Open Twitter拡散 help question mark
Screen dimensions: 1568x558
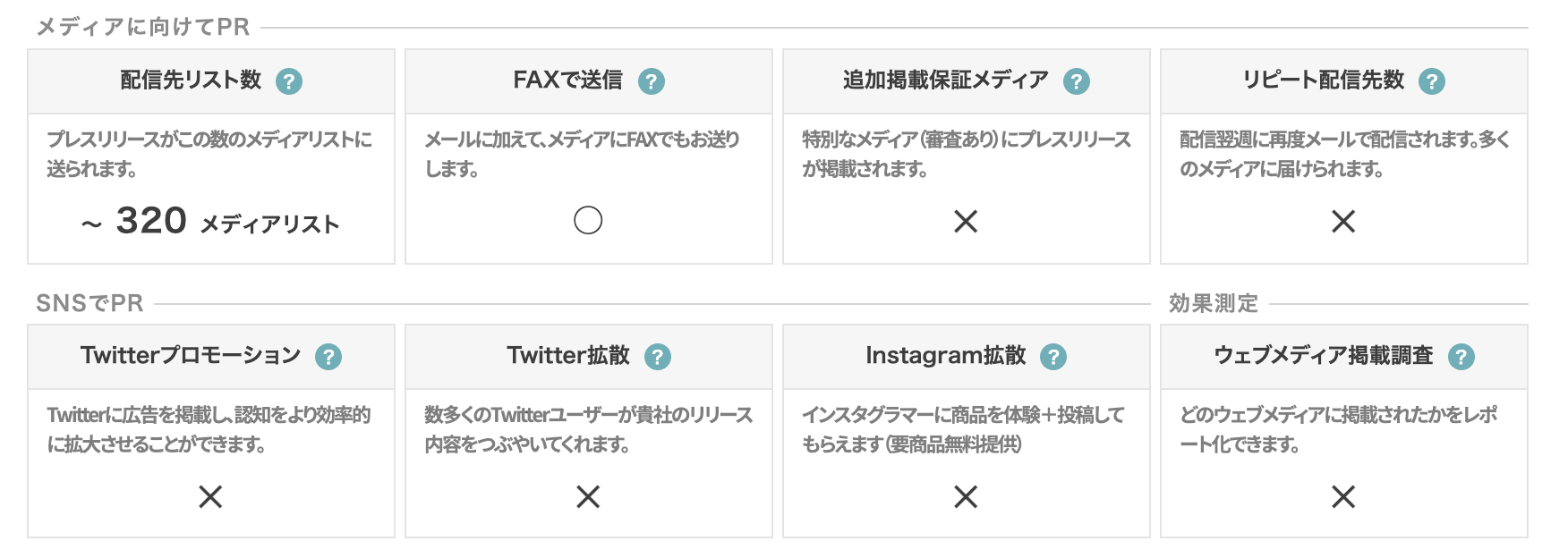[658, 357]
